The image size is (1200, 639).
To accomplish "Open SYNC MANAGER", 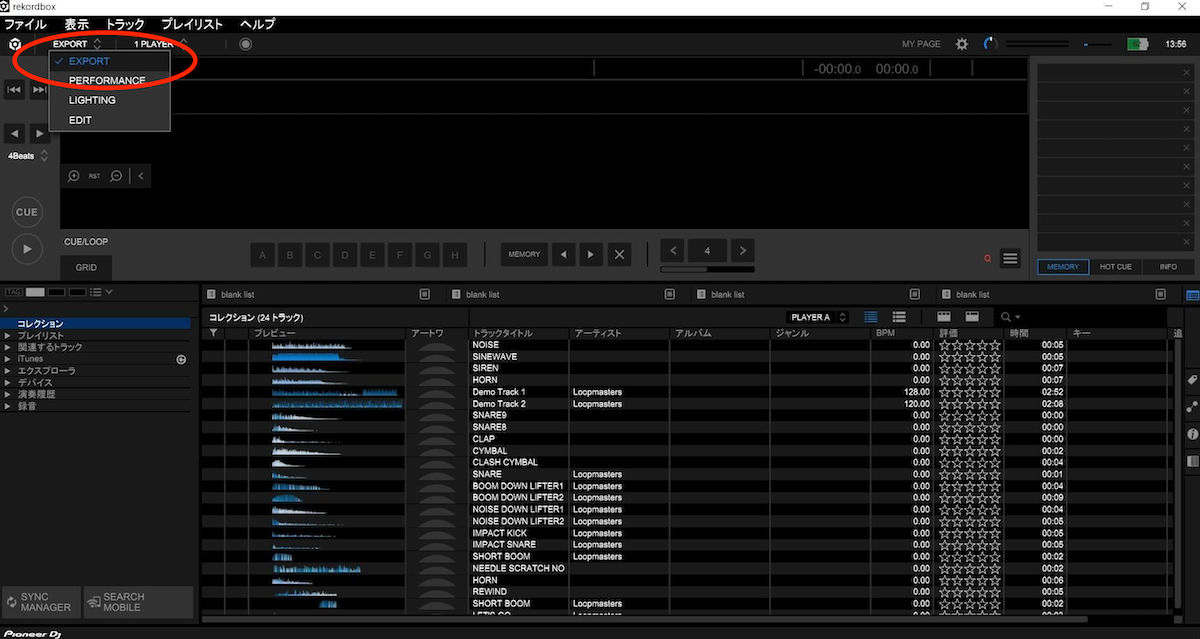I will tap(40, 602).
